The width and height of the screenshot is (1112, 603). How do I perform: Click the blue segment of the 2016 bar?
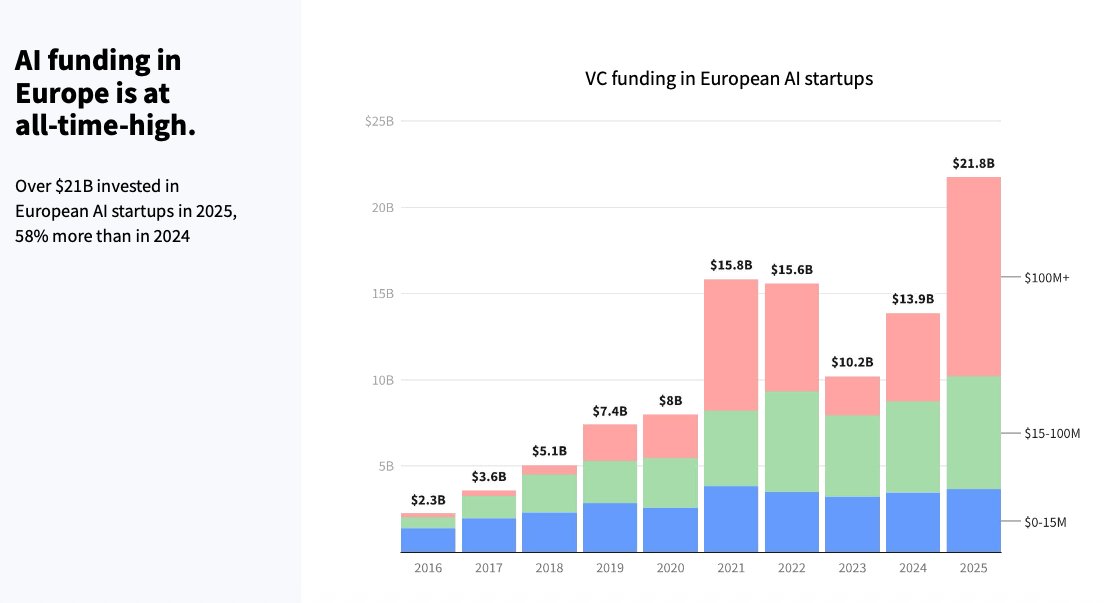coord(428,539)
